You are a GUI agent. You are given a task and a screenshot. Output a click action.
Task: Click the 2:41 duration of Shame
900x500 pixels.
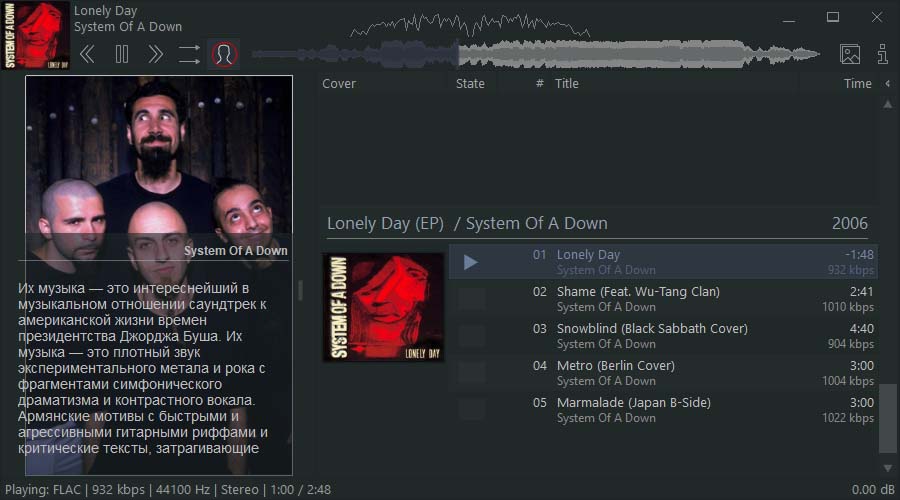(x=862, y=292)
